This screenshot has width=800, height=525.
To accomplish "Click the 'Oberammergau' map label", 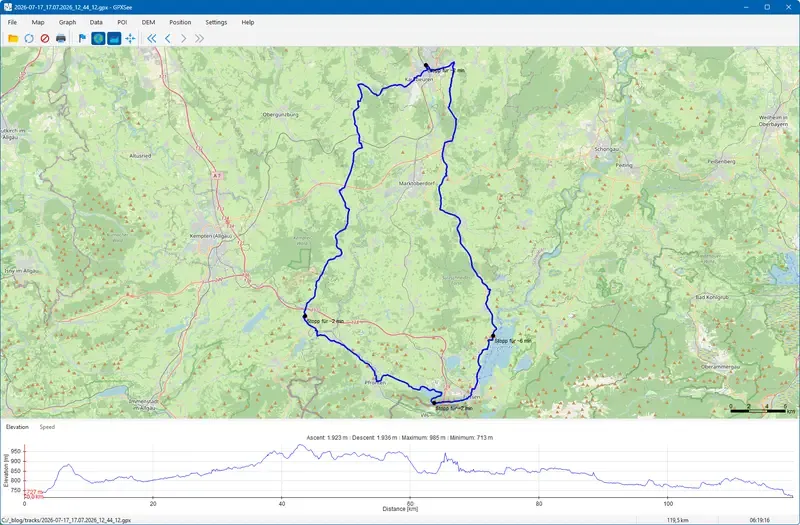I will coord(720,367).
